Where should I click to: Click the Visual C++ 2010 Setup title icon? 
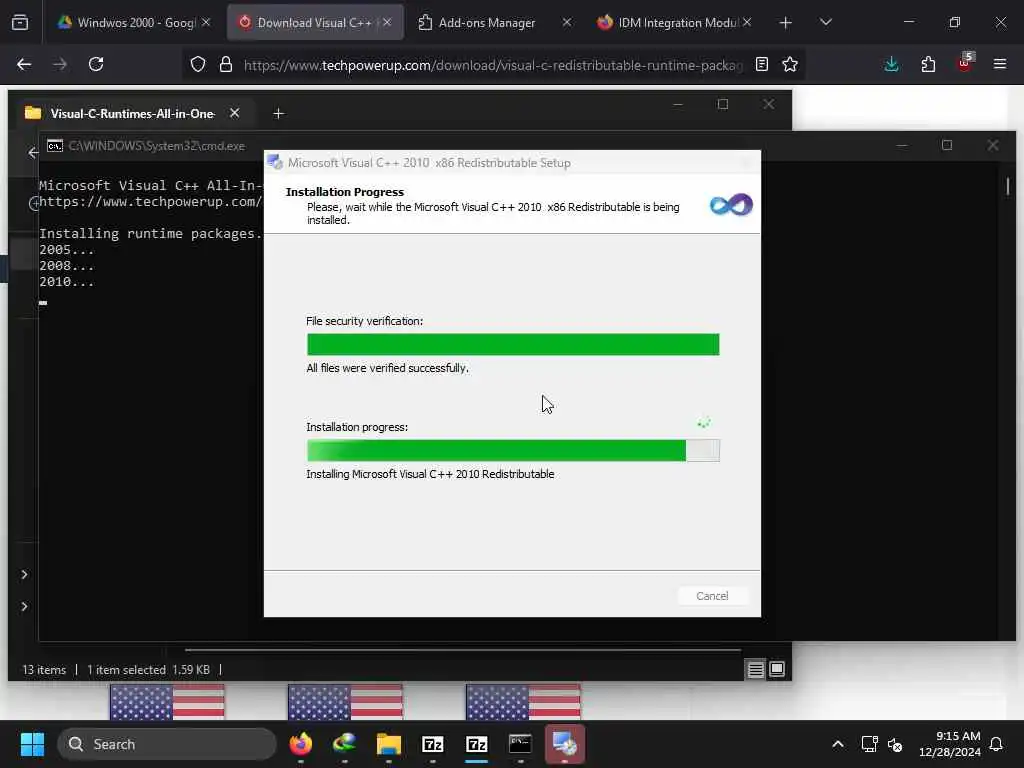pos(275,163)
